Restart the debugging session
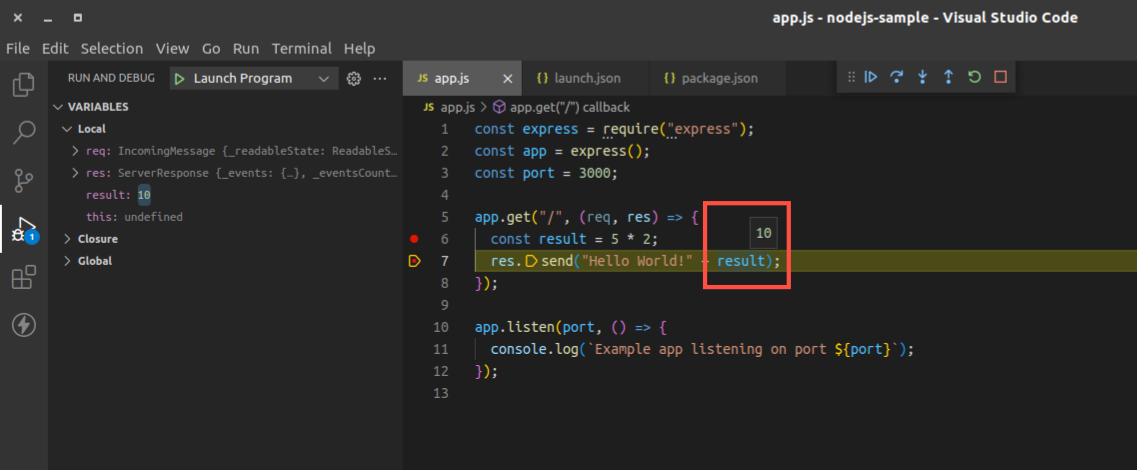 [974, 77]
